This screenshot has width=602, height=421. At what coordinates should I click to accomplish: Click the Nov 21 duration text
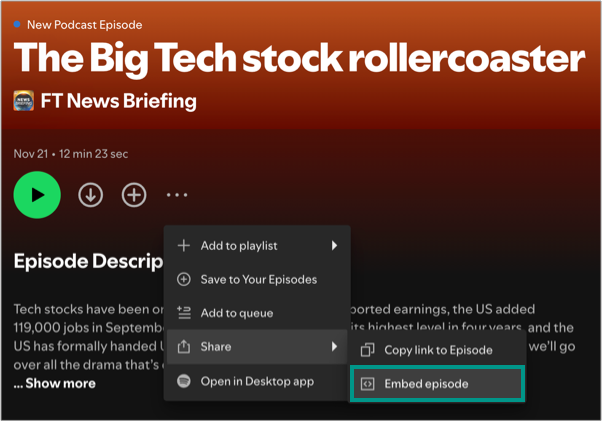tap(71, 154)
